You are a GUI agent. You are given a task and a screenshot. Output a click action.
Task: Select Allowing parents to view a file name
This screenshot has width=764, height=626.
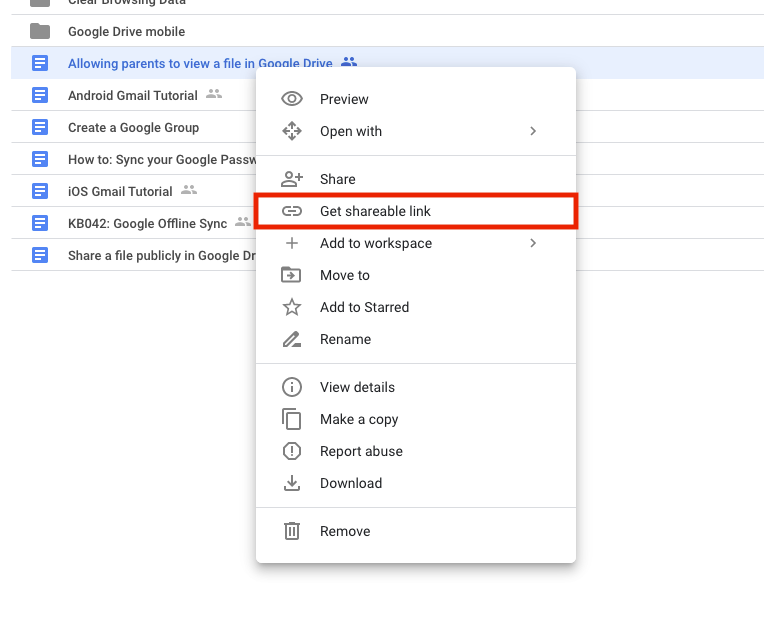[x=200, y=63]
